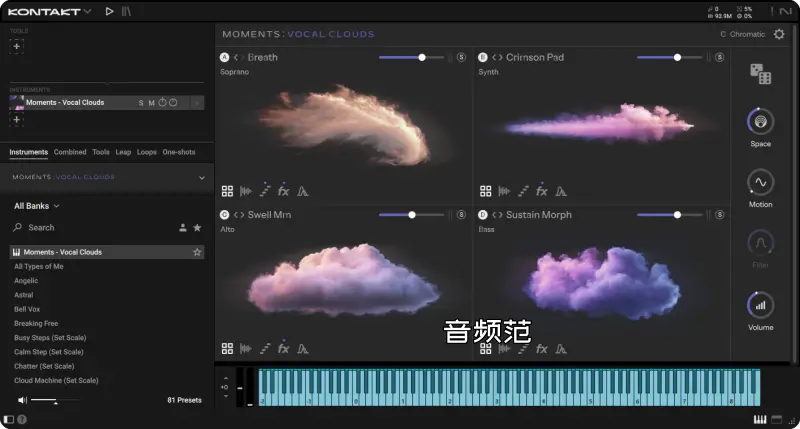Solo layer C Swell Mm
The image size is (800, 429).
[461, 215]
